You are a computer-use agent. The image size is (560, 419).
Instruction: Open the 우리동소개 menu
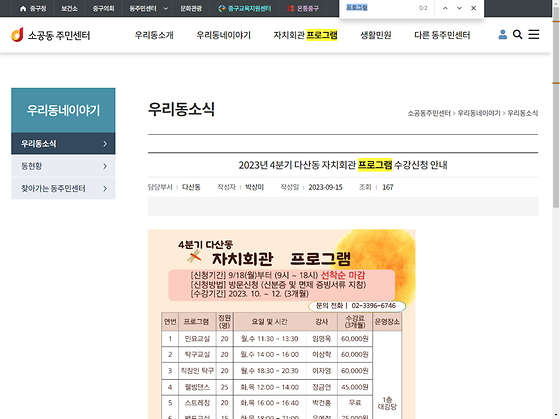[154, 35]
